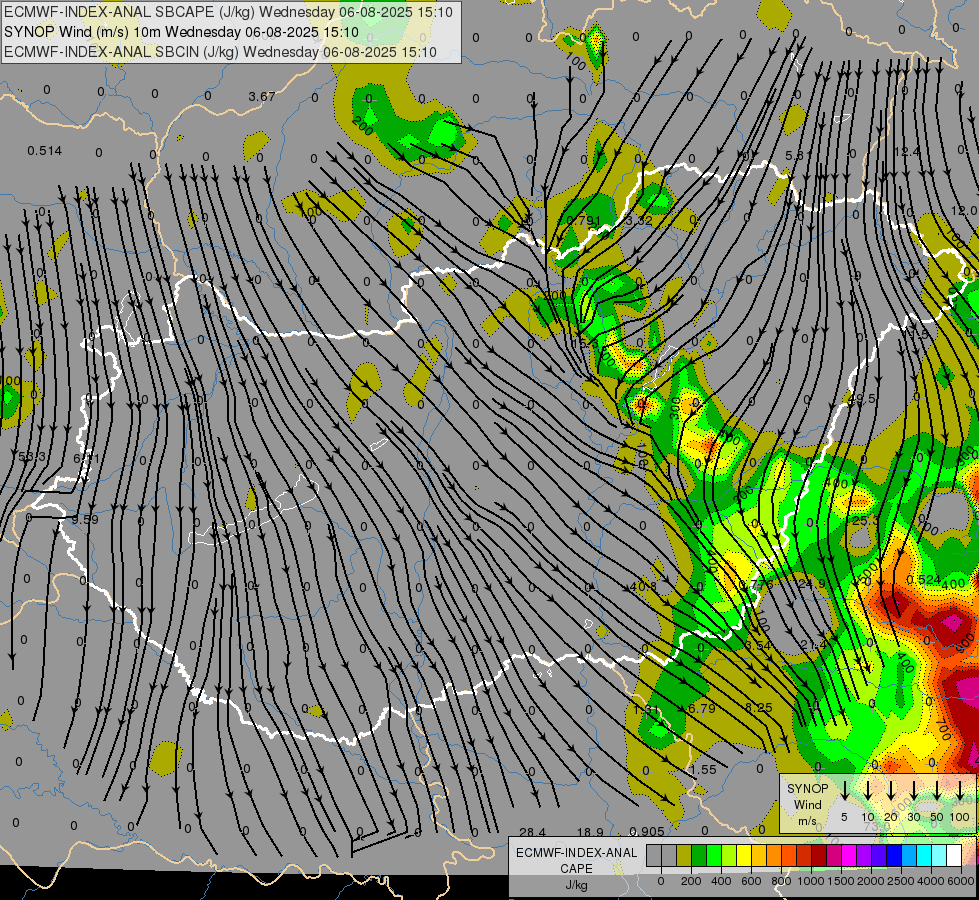Click the 1500 tick label on CAPE scale

[x=841, y=881]
